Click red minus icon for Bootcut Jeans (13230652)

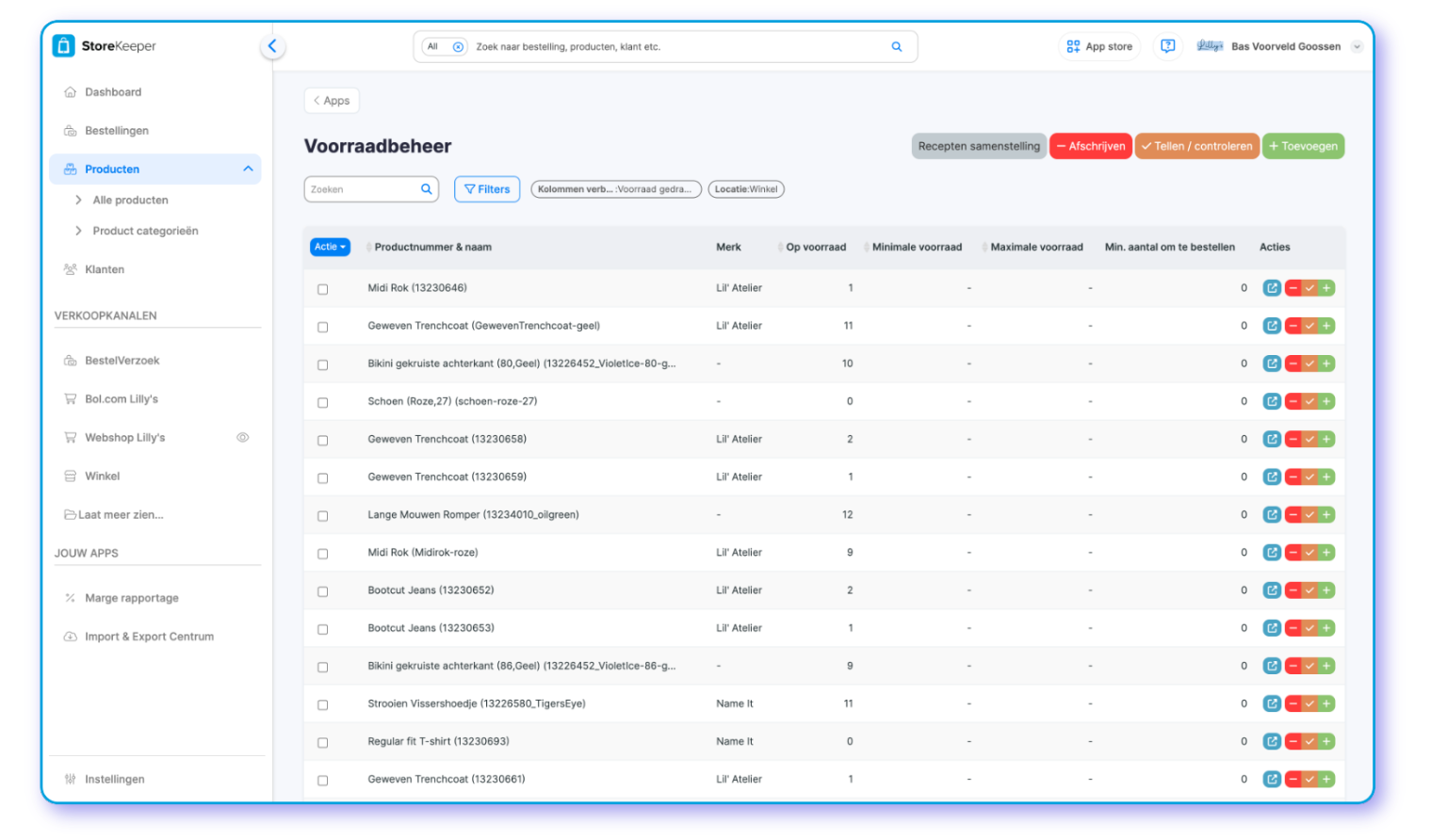[1293, 590]
